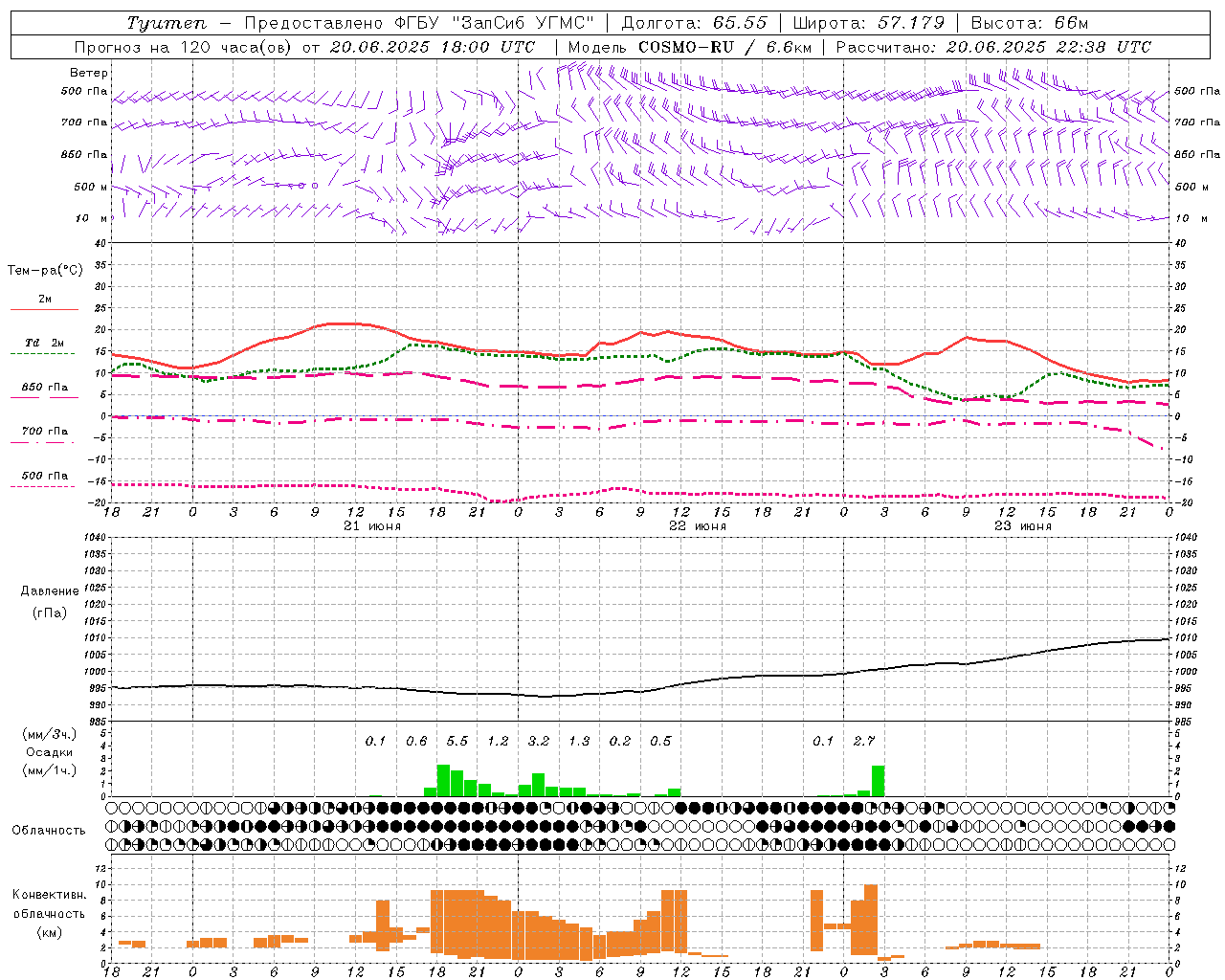Click the "(мм/3ч.)" precipitation unit label
Screen dimensions: 1225x980
coord(49,734)
